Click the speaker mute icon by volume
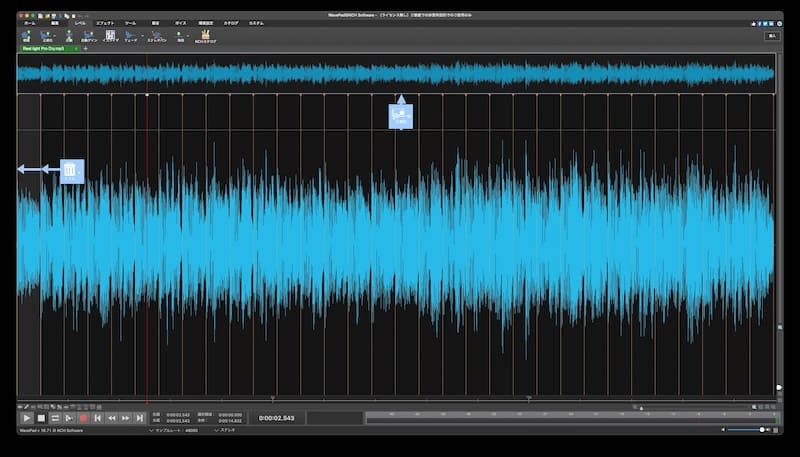The height and width of the screenshot is (457, 800). 723,429
